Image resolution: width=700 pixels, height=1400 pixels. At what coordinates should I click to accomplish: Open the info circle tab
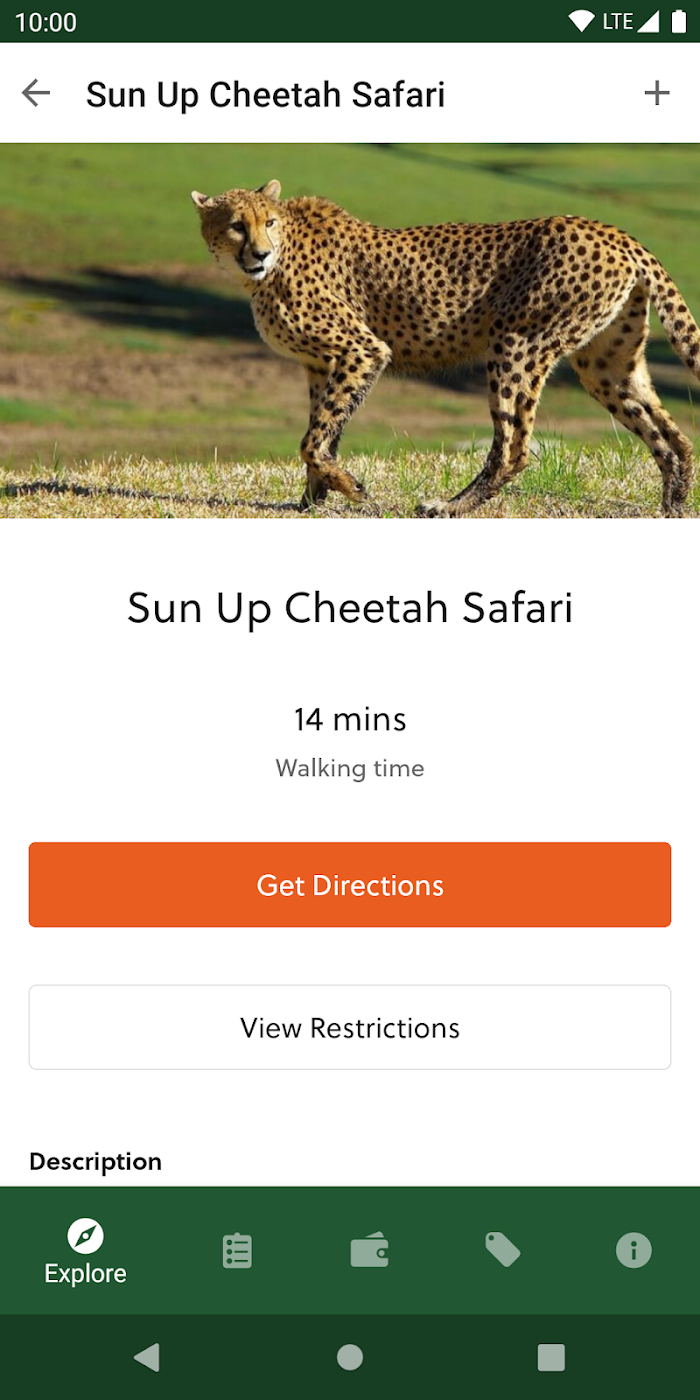[x=634, y=1250]
